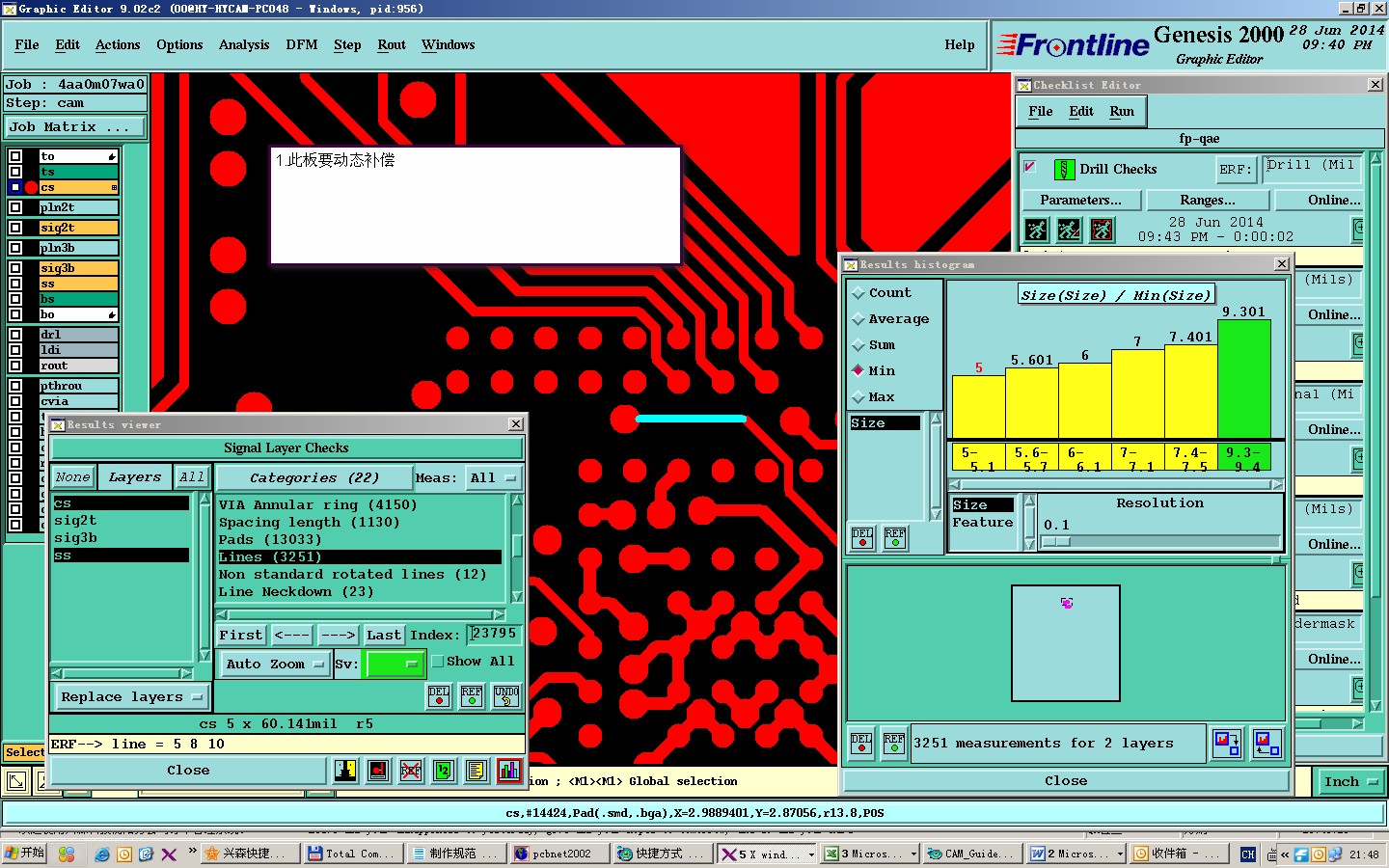Open the Meas All dropdown

click(x=493, y=477)
